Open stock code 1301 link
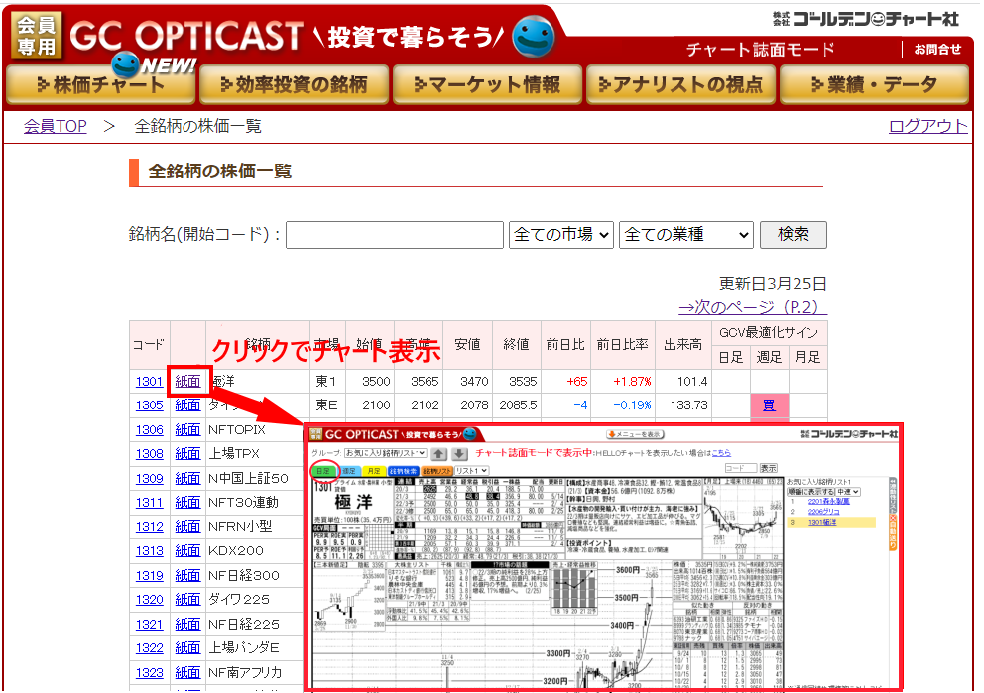Image resolution: width=984 pixels, height=693 pixels. pos(149,382)
